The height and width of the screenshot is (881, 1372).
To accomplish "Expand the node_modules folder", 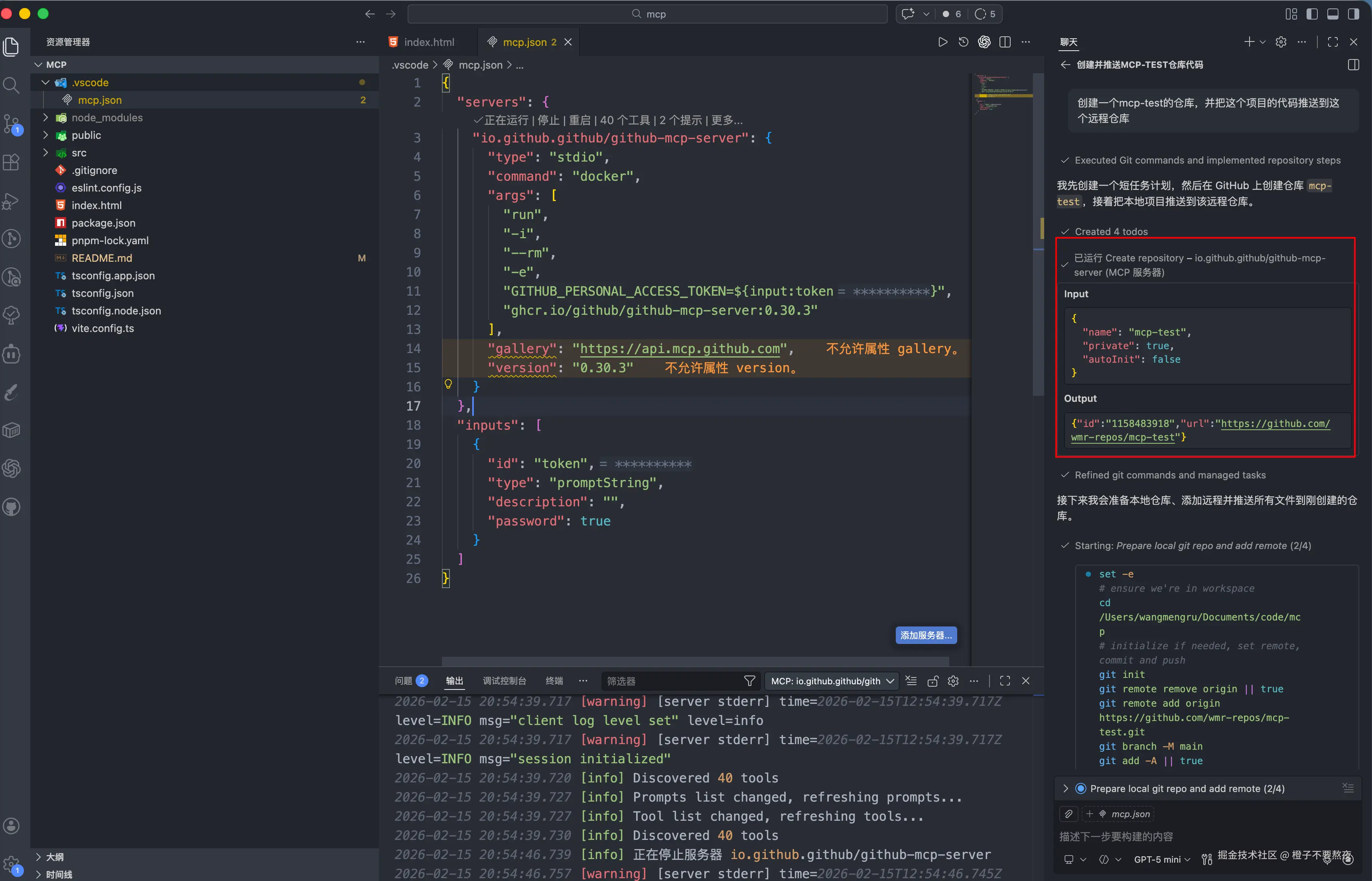I will pos(106,117).
